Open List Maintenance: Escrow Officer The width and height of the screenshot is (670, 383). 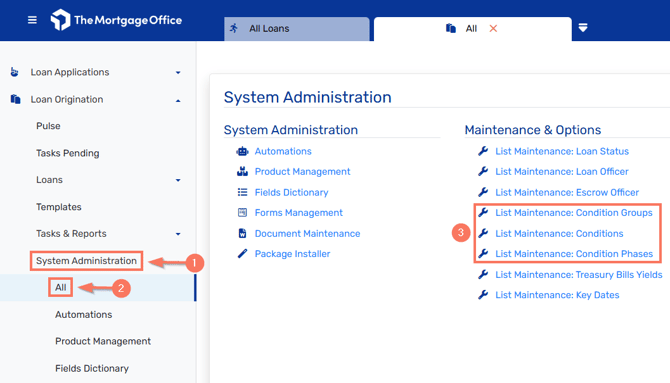pos(567,192)
